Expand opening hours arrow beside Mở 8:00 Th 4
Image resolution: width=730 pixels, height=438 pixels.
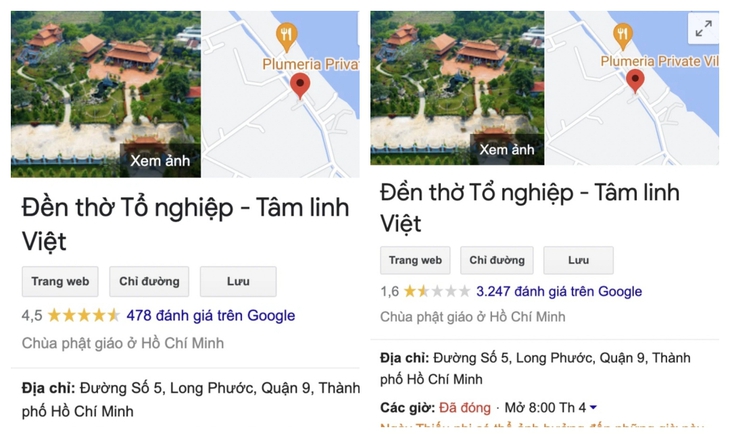pyautogui.click(x=593, y=408)
